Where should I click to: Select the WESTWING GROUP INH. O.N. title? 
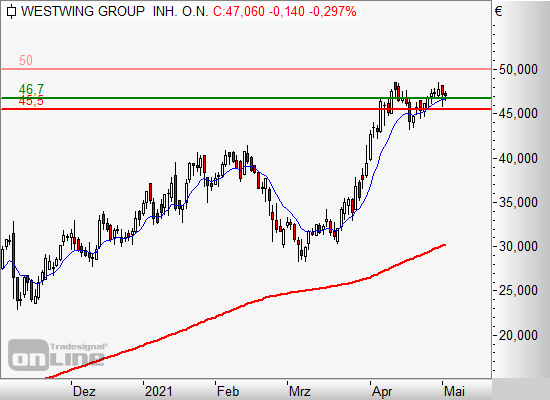click(x=115, y=12)
